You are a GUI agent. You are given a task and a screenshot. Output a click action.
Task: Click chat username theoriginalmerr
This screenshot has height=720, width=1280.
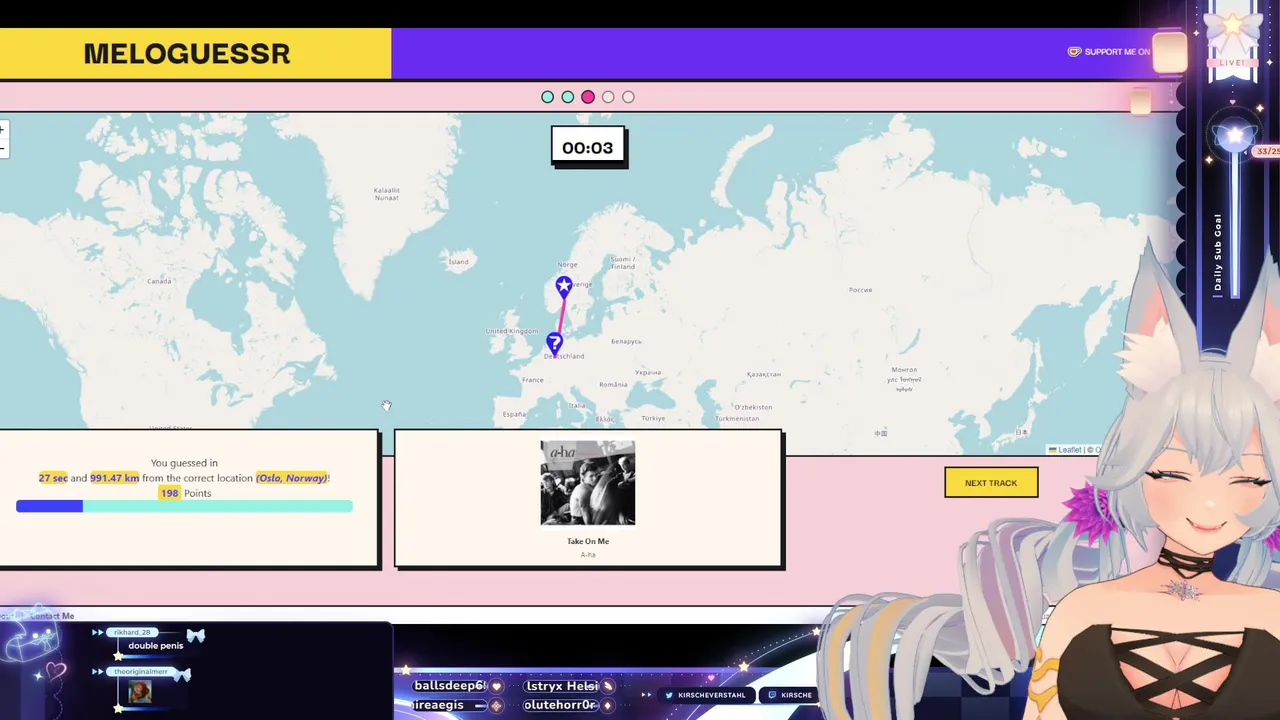click(x=141, y=672)
